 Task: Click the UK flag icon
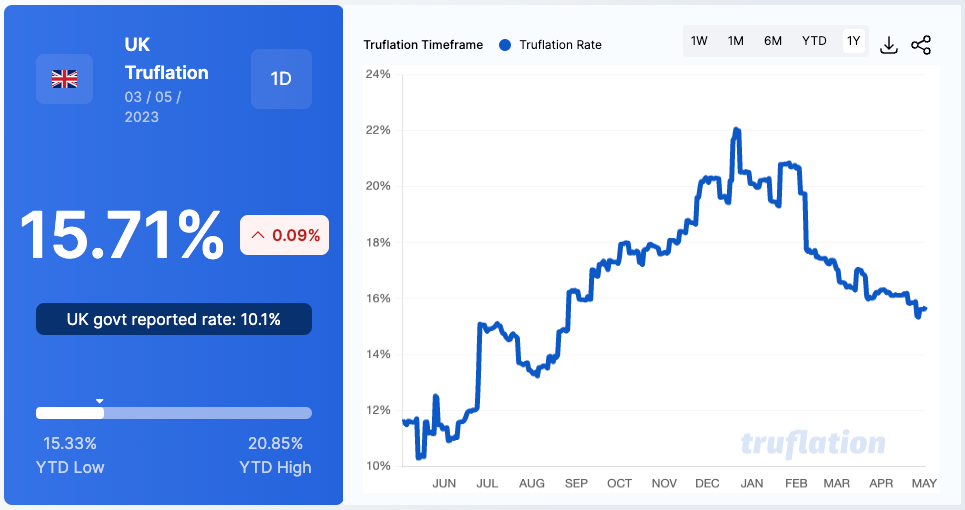click(65, 78)
